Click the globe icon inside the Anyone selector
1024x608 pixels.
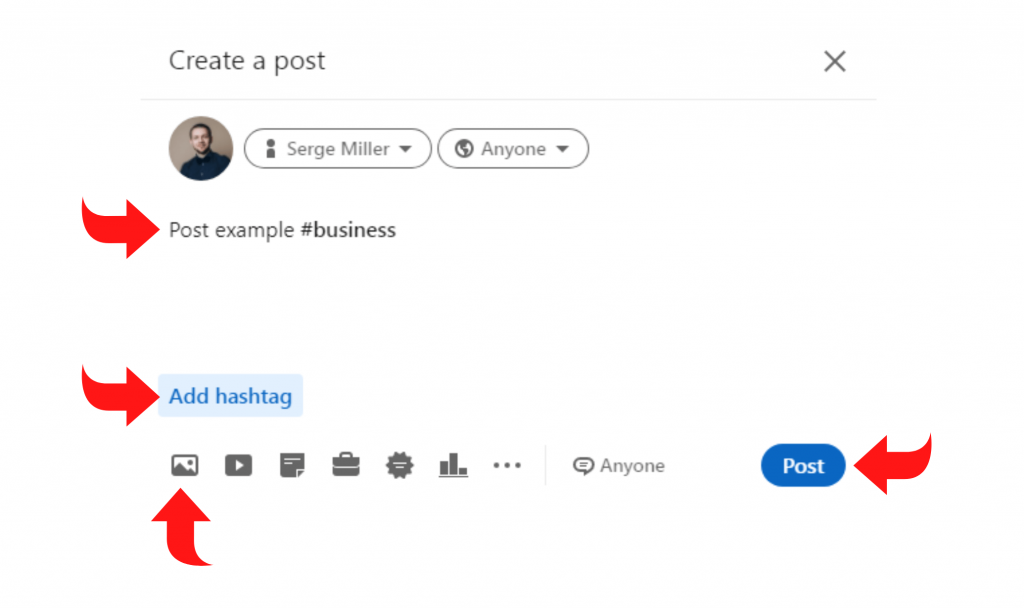(x=465, y=148)
